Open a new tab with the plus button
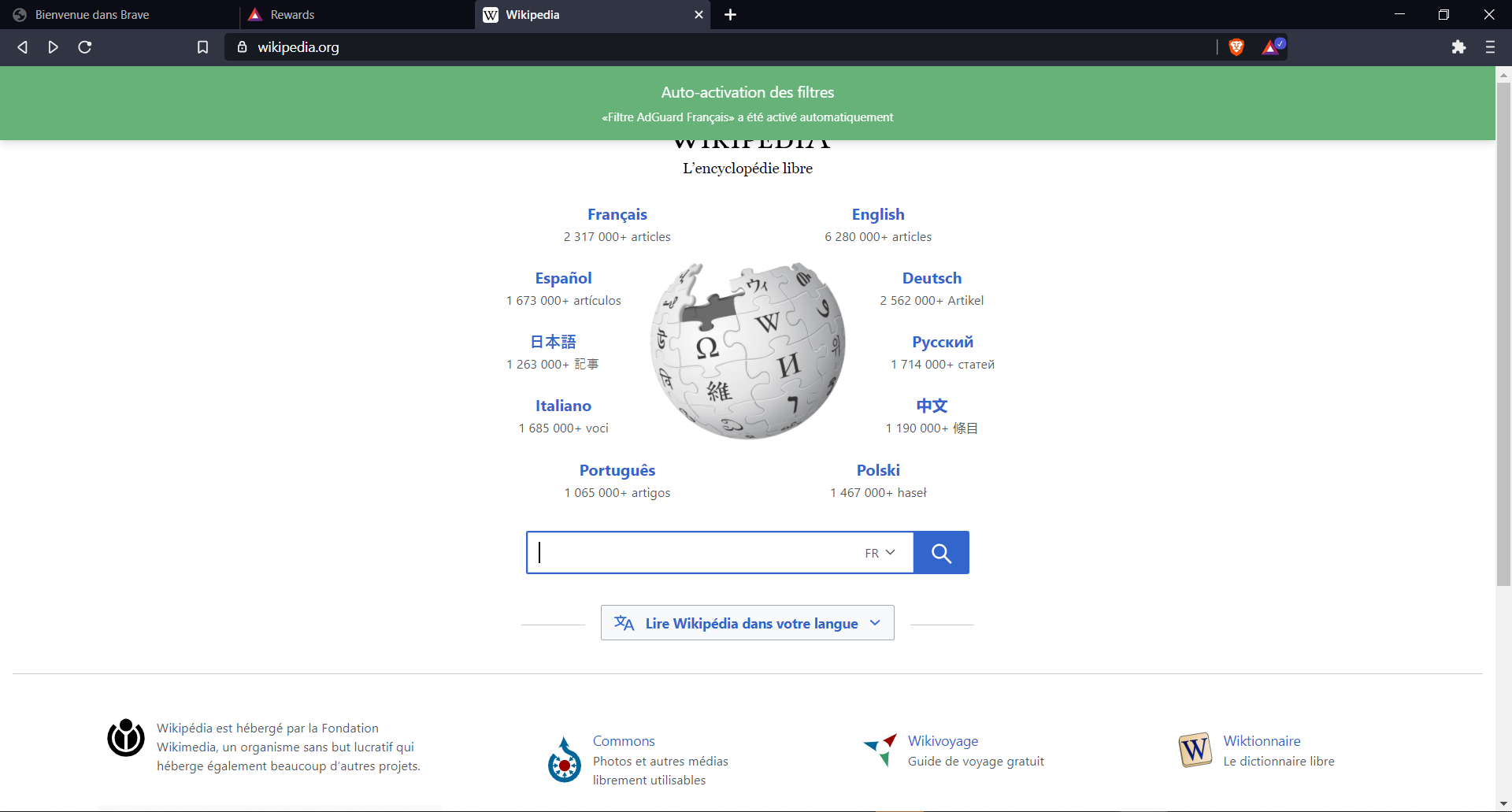The height and width of the screenshot is (812, 1512). [x=730, y=15]
